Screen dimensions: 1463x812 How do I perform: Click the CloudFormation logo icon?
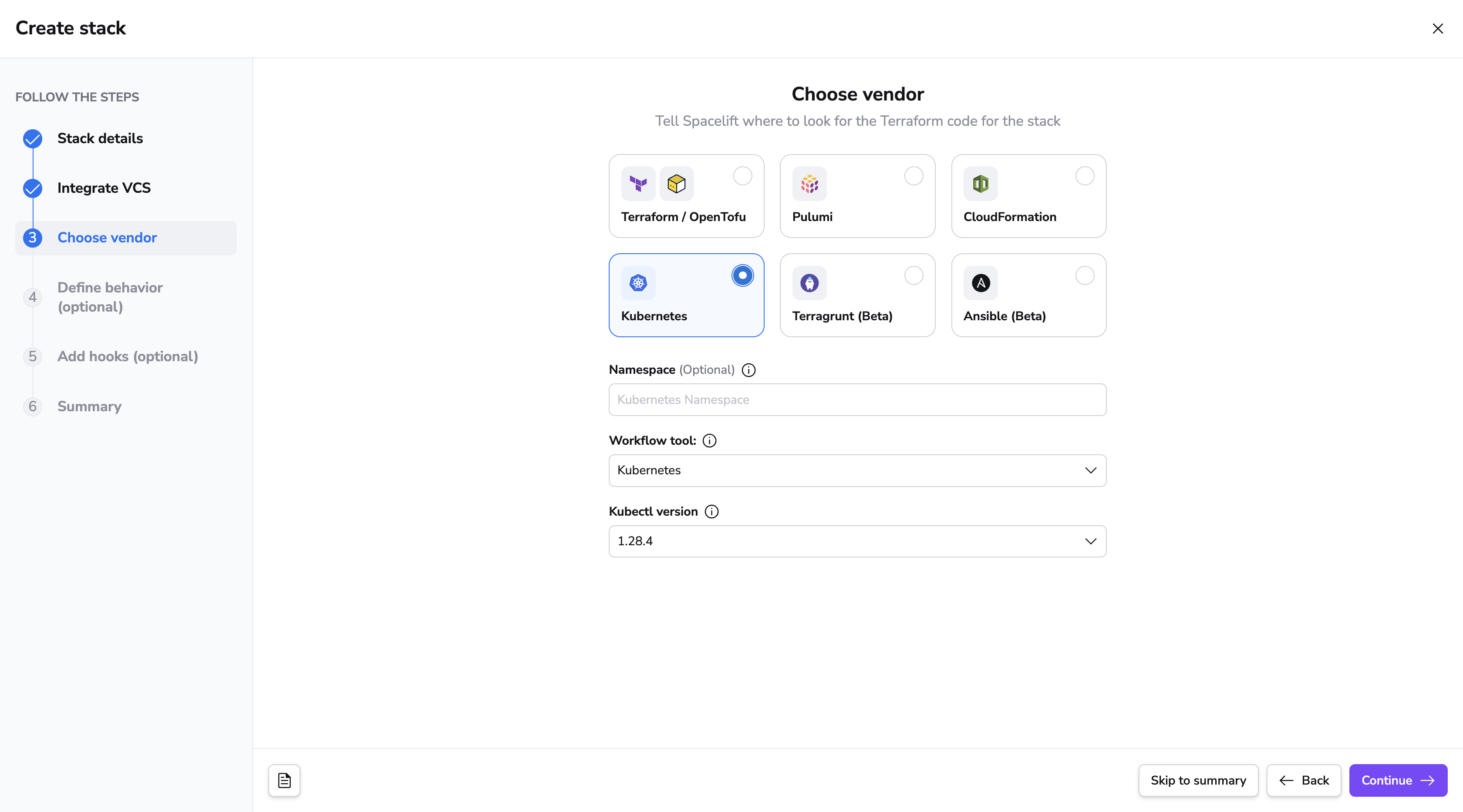(980, 184)
